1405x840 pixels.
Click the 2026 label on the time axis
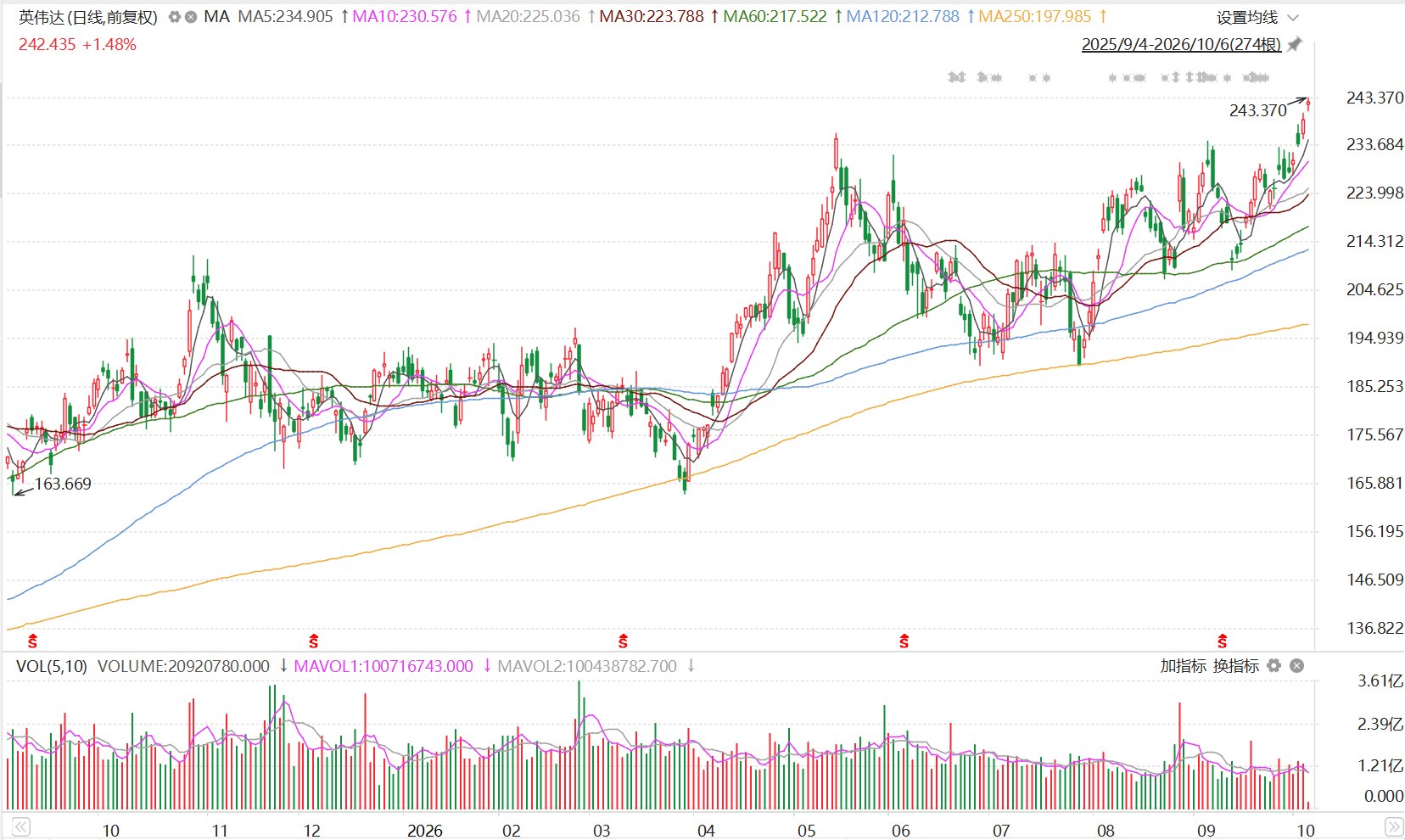[x=425, y=831]
